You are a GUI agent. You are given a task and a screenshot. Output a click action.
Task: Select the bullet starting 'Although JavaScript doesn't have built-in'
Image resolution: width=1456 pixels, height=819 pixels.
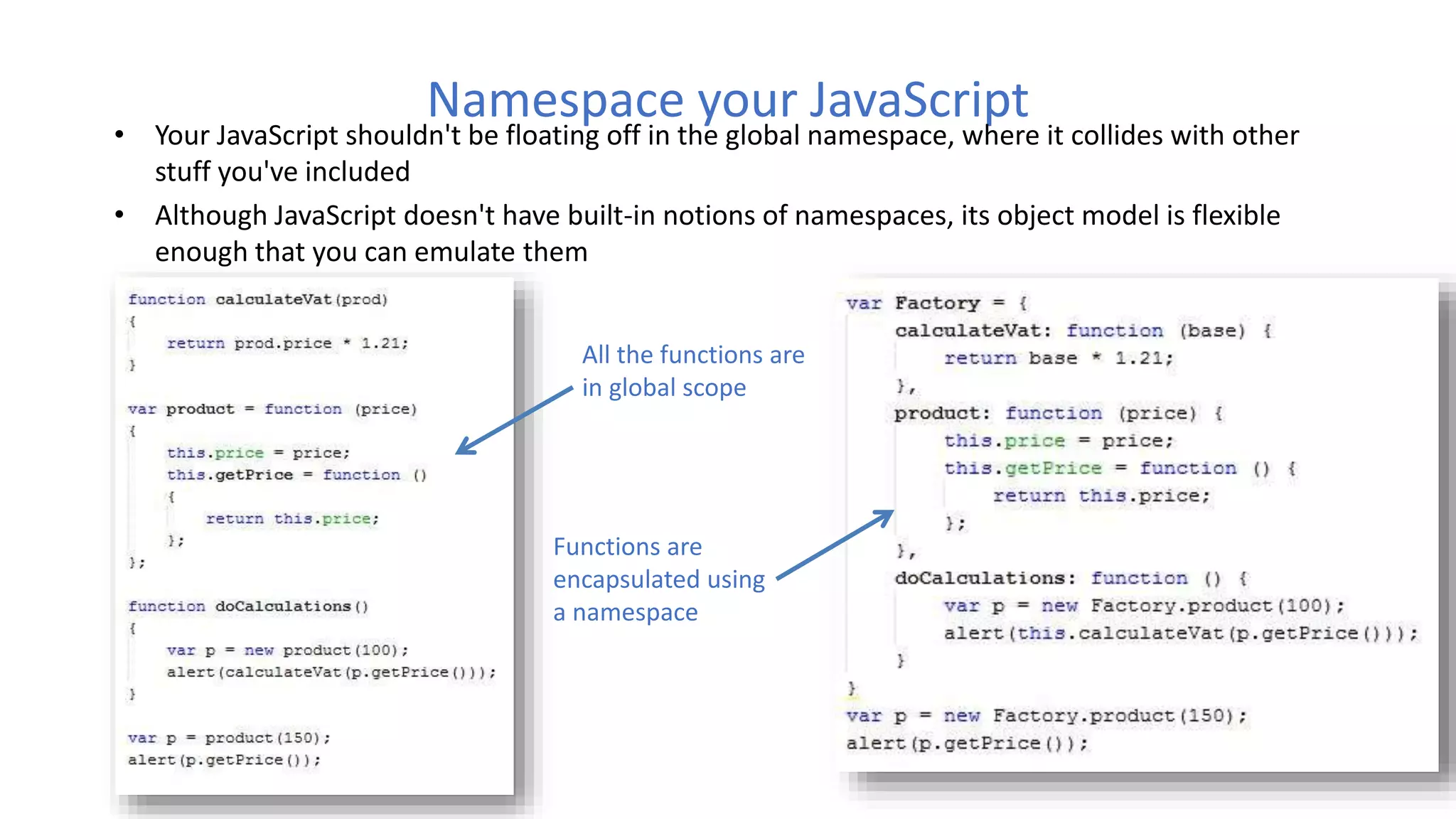pos(717,234)
